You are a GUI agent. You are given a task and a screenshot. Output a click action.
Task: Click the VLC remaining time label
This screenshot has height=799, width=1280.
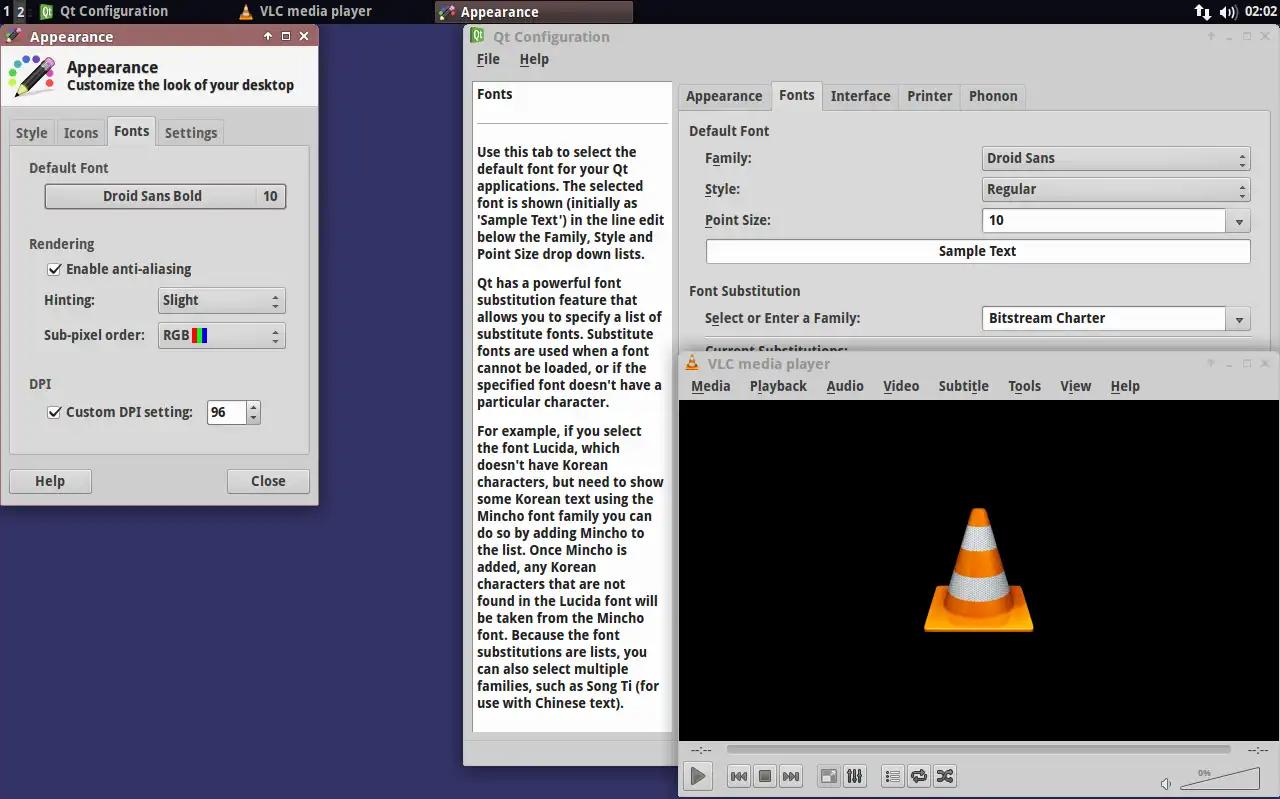(1258, 750)
